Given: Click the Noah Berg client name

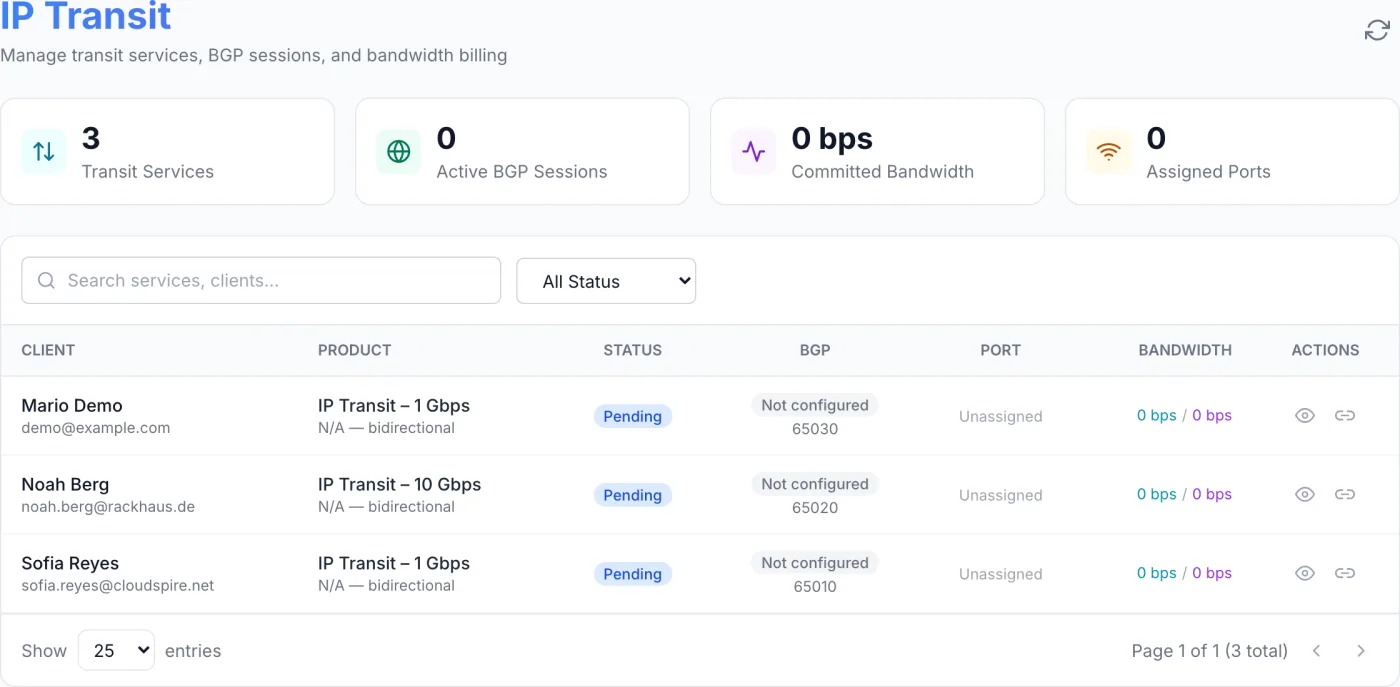Looking at the screenshot, I should pos(65,485).
